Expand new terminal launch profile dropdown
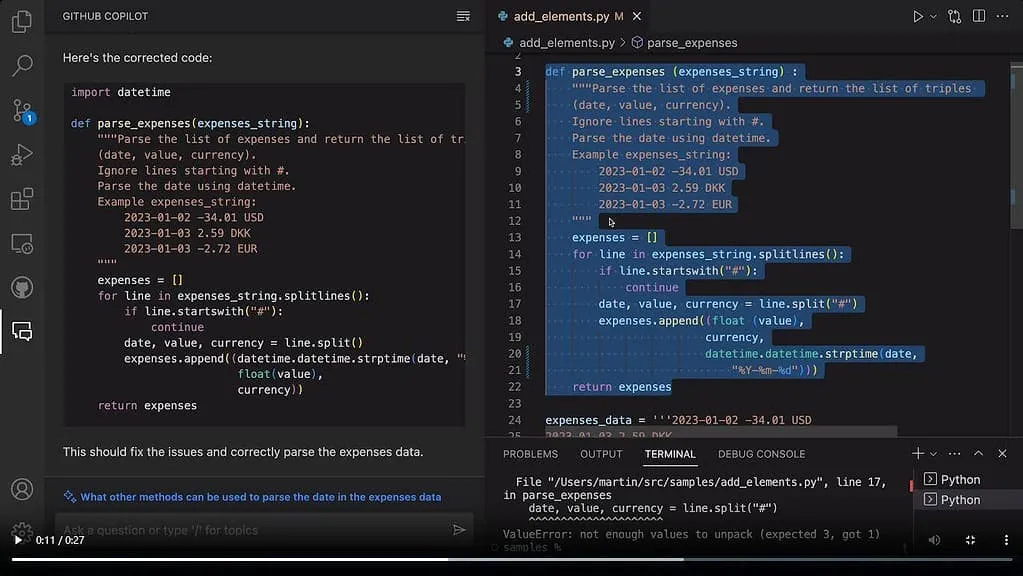 point(935,454)
